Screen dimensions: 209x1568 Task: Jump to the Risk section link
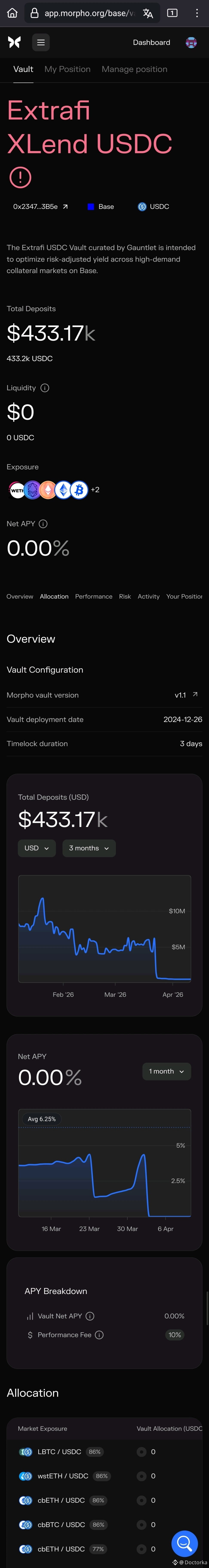point(125,597)
